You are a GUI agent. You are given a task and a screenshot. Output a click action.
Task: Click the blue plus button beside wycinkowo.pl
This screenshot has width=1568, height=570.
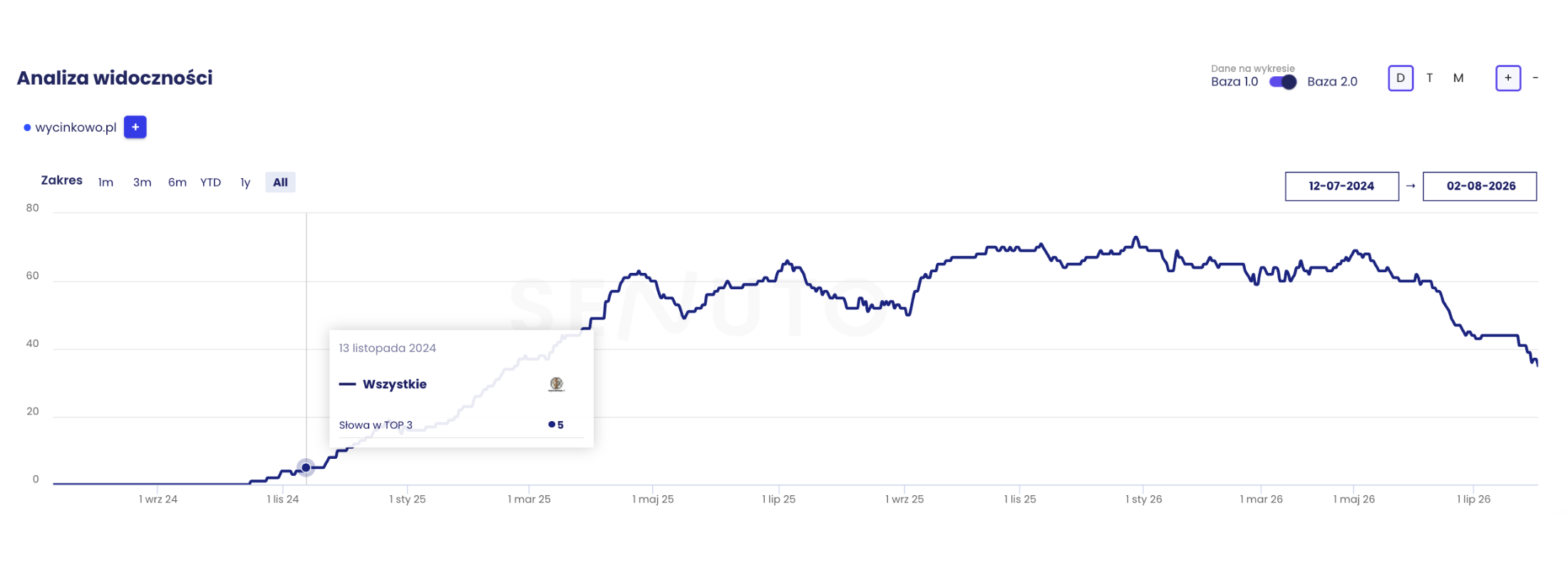click(135, 127)
